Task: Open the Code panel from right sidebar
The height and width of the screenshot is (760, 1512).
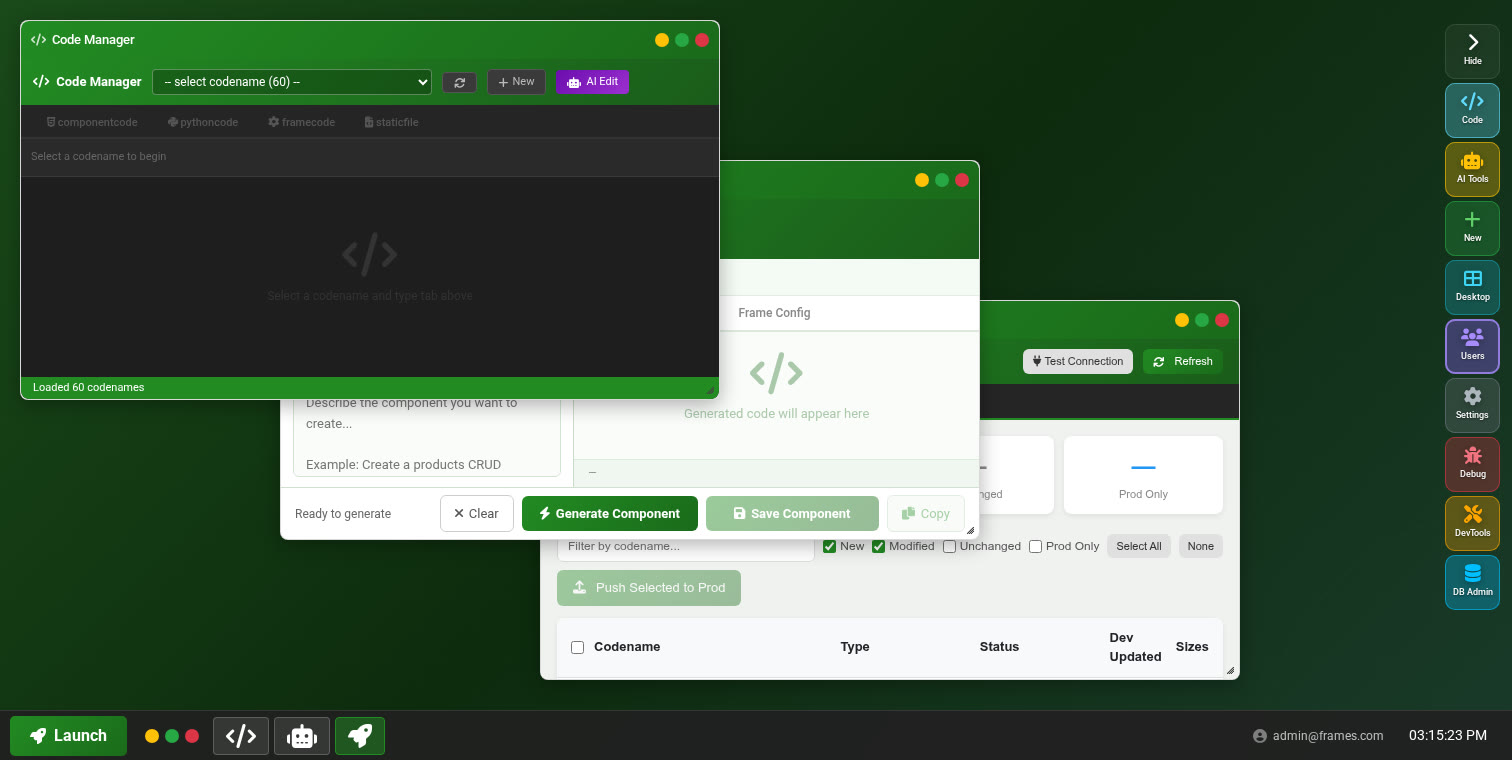Action: click(1471, 110)
